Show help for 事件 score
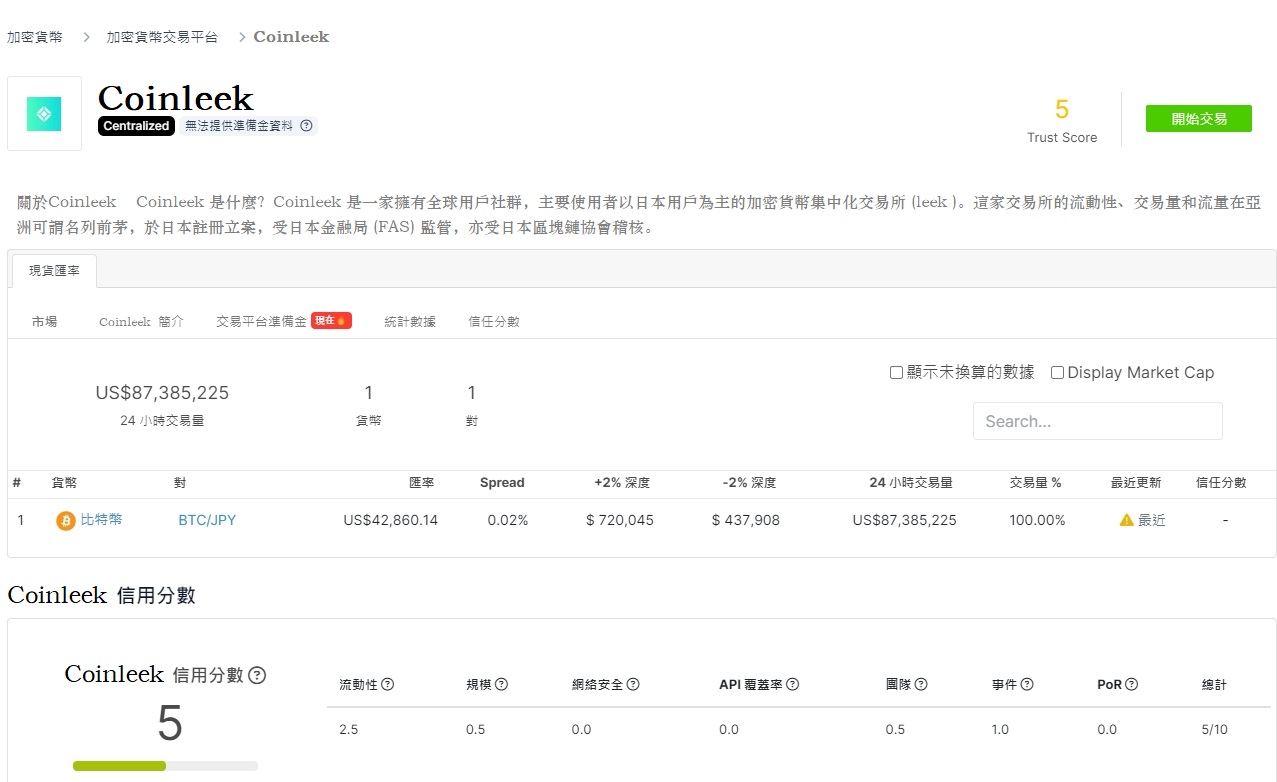1277x782 pixels. [x=1027, y=685]
